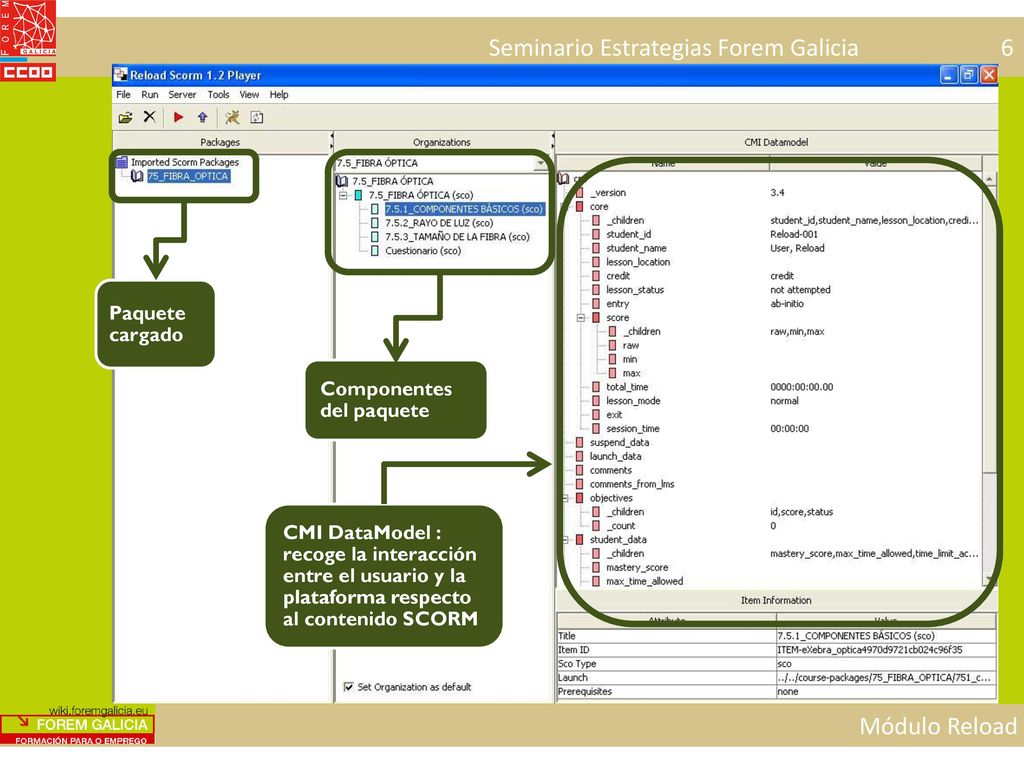Click the CMI Datamodel vertical scrollbar
The height and width of the screenshot is (768, 1024).
[989, 379]
